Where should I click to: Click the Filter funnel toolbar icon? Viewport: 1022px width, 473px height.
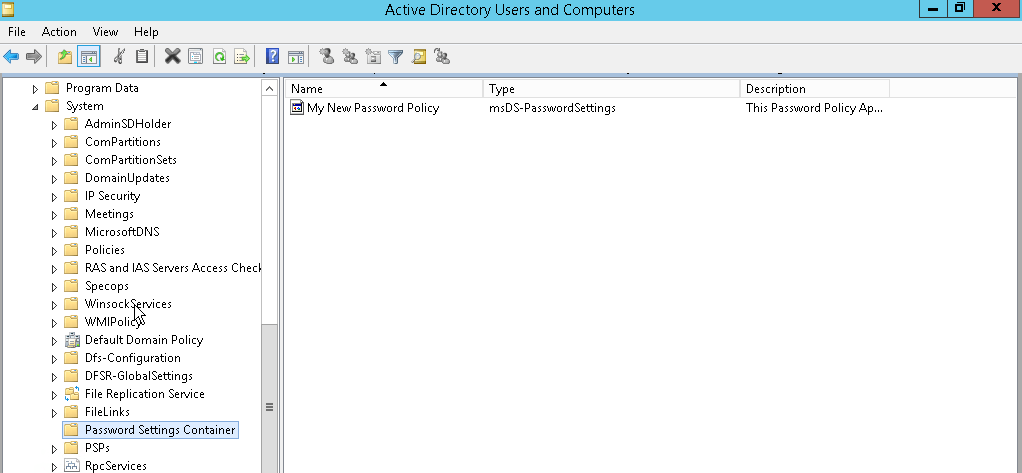(395, 57)
